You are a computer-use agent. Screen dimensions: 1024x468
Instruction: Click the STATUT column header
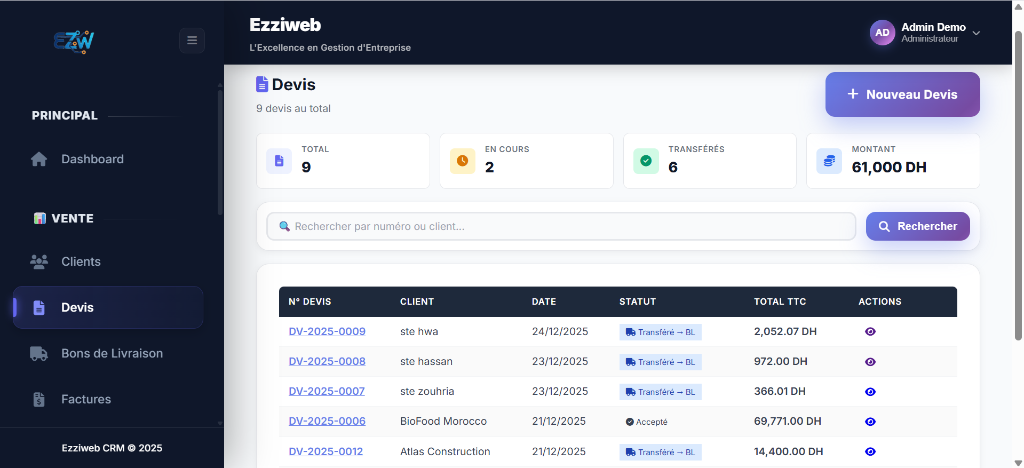637,302
